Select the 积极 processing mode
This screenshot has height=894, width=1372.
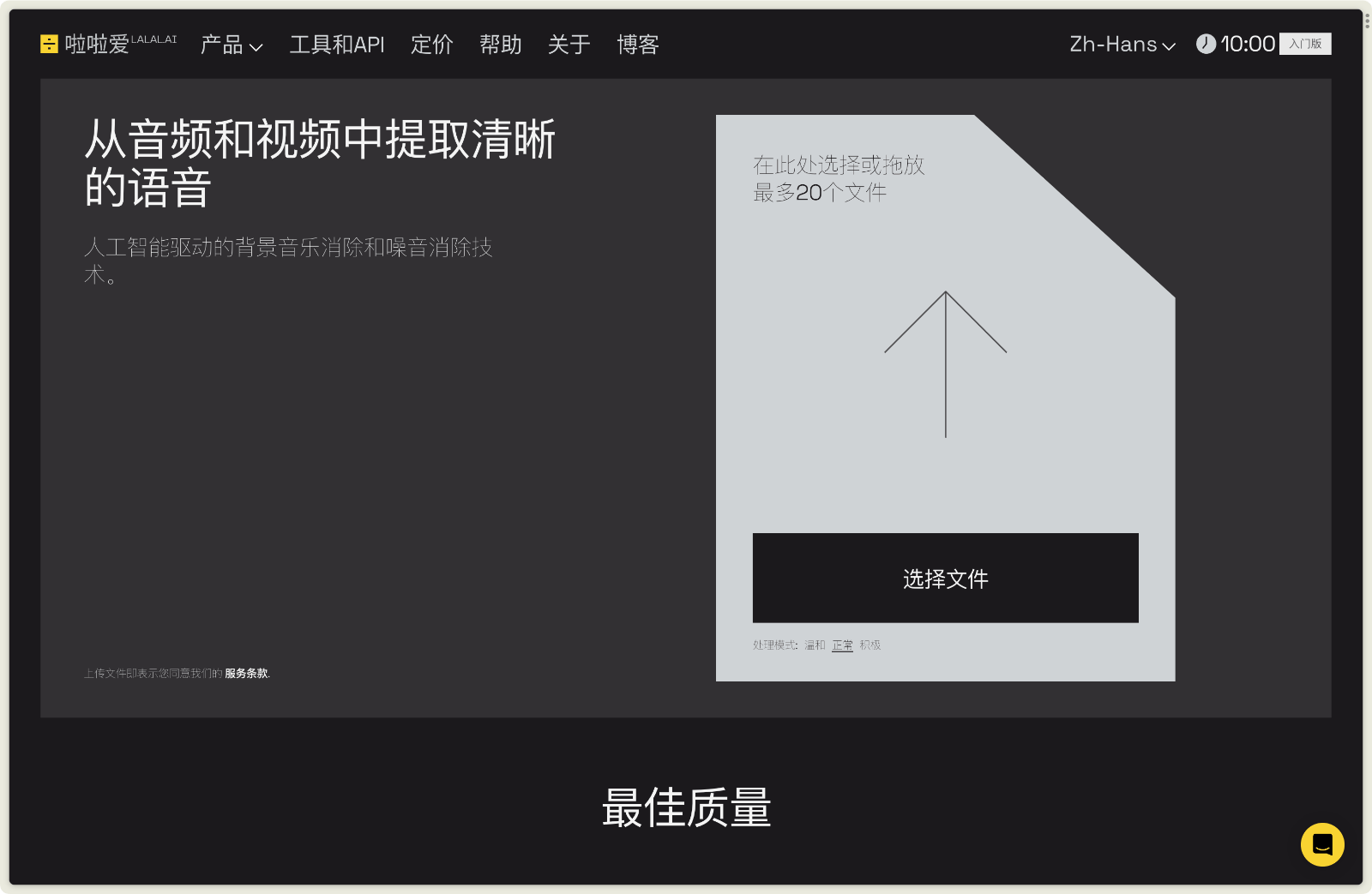[x=870, y=645]
